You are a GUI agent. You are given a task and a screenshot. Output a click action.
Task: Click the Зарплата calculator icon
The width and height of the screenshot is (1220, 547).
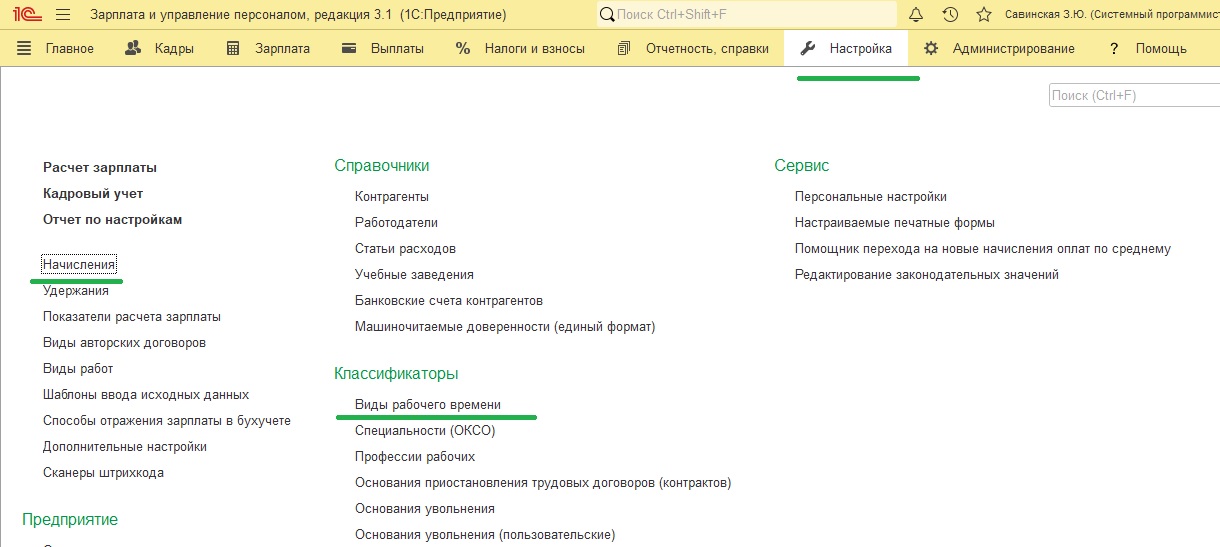tap(234, 48)
